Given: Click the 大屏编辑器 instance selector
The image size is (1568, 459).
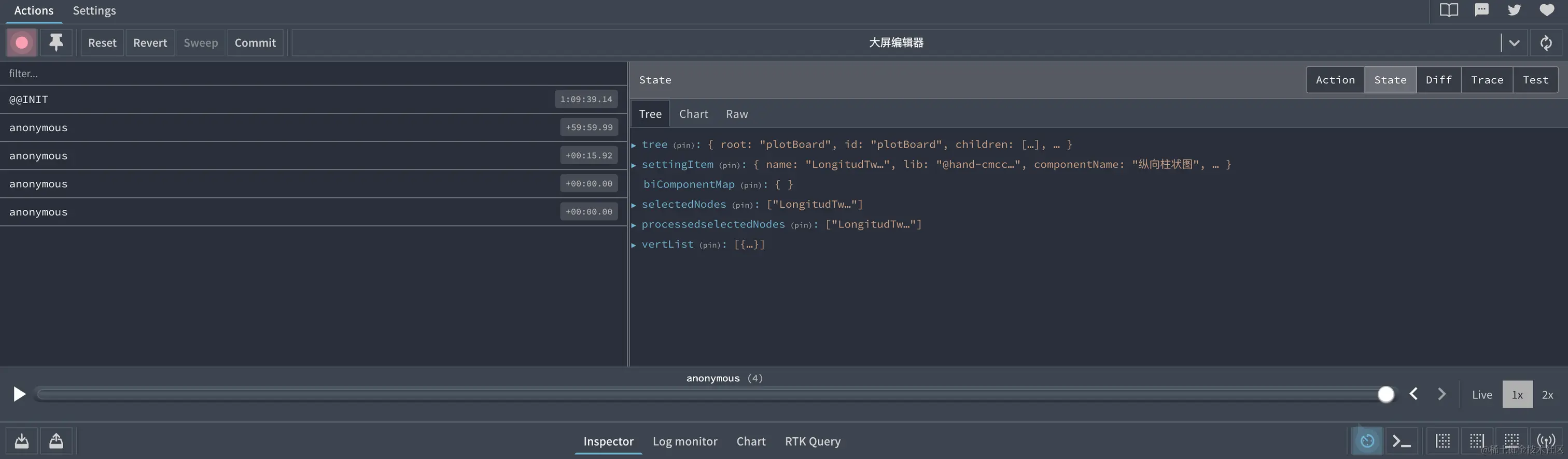Looking at the screenshot, I should [896, 42].
